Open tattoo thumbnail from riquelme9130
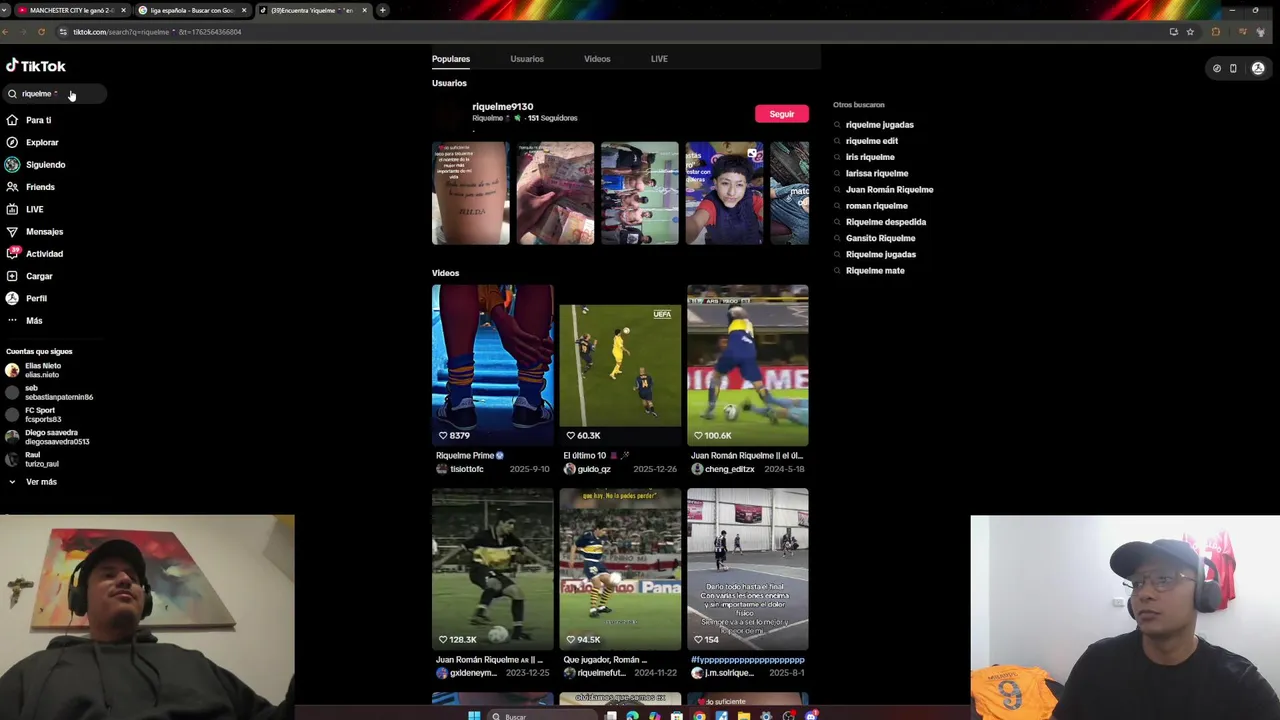Screen dimensions: 1280x720 tap(471, 193)
